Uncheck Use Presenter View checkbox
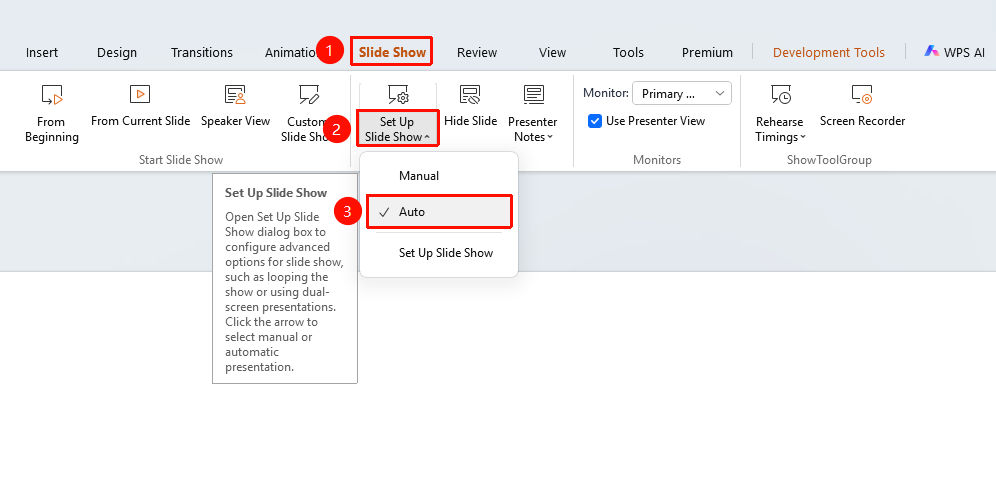This screenshot has height=498, width=996. [595, 121]
